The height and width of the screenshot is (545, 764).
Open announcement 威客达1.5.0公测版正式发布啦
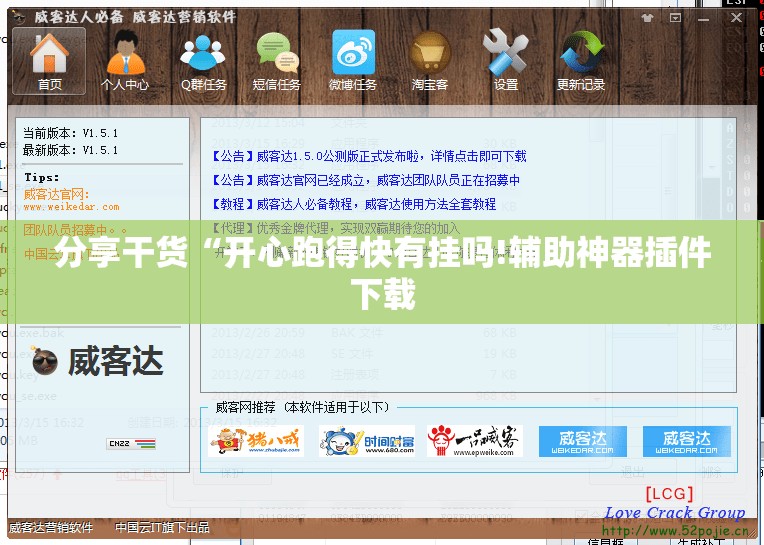click(369, 156)
